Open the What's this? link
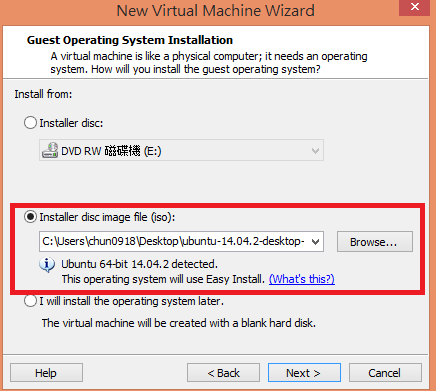The image size is (436, 391). (x=302, y=279)
